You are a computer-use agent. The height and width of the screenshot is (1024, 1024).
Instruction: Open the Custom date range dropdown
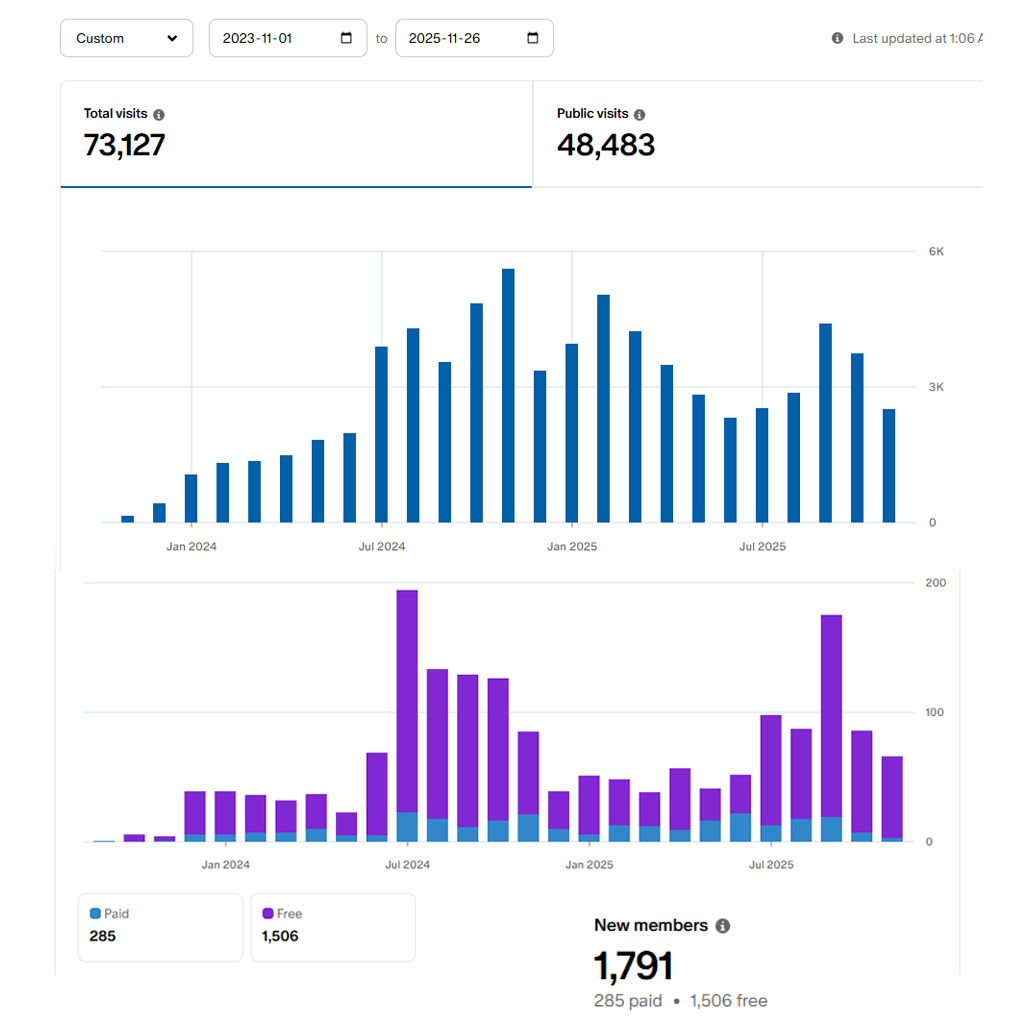pos(126,38)
